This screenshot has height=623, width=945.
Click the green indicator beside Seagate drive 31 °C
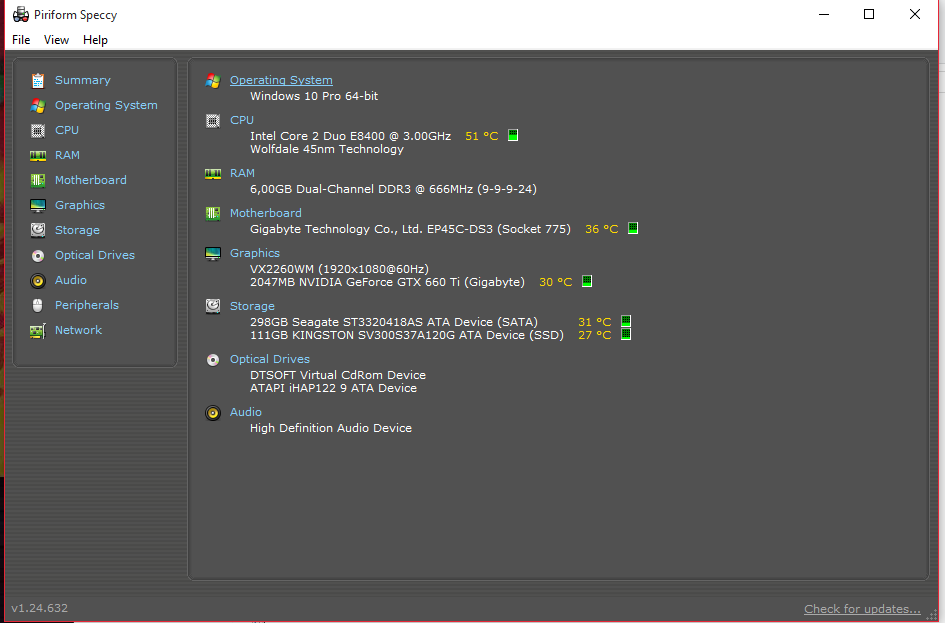point(626,321)
